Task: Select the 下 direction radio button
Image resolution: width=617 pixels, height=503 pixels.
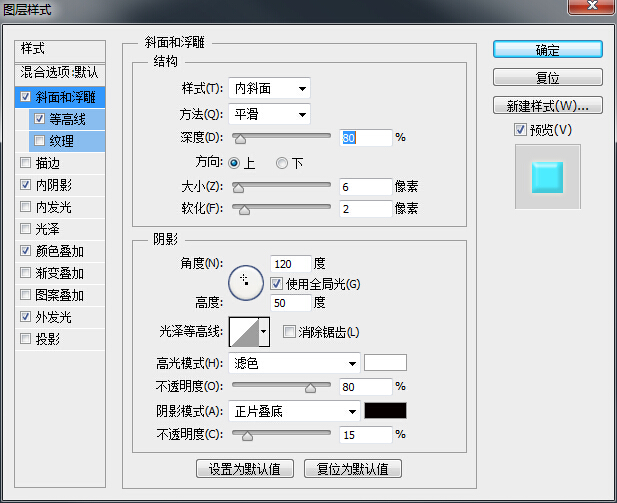Action: (282, 163)
